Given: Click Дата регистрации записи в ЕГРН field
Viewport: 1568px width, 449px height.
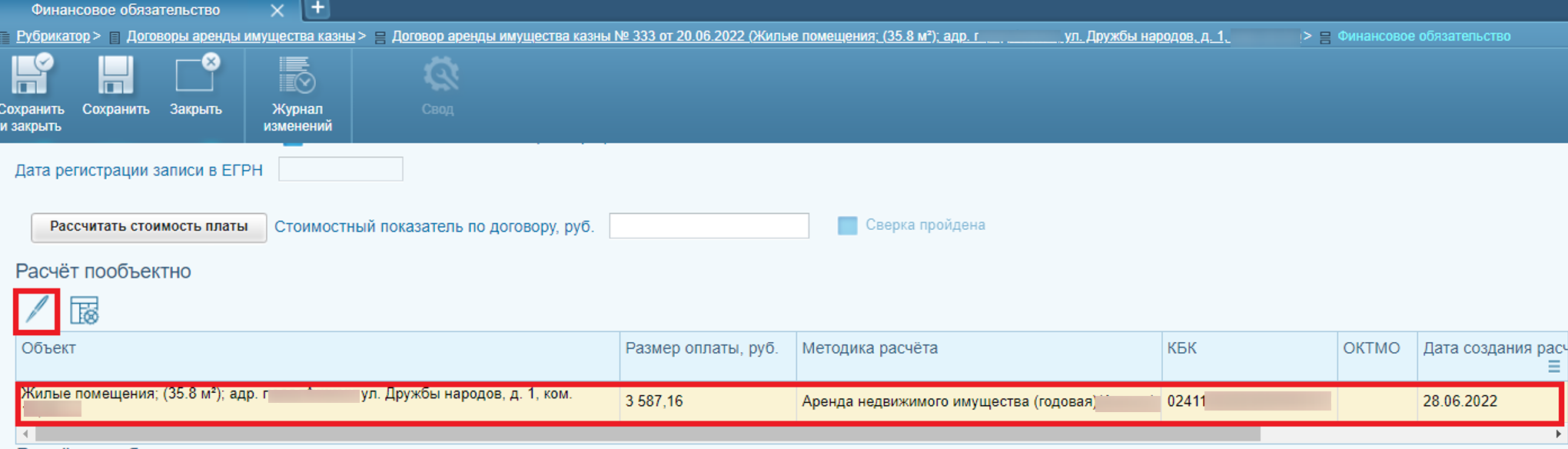Looking at the screenshot, I should pos(341,169).
